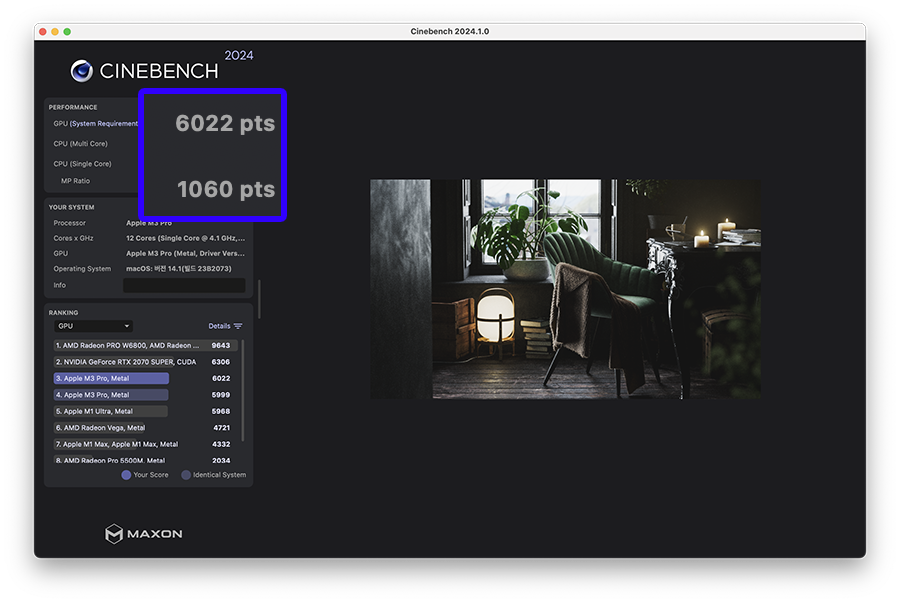The image size is (900, 603).
Task: Select Apple M3 Pro entry scoring 6022
Action: pyautogui.click(x=145, y=378)
